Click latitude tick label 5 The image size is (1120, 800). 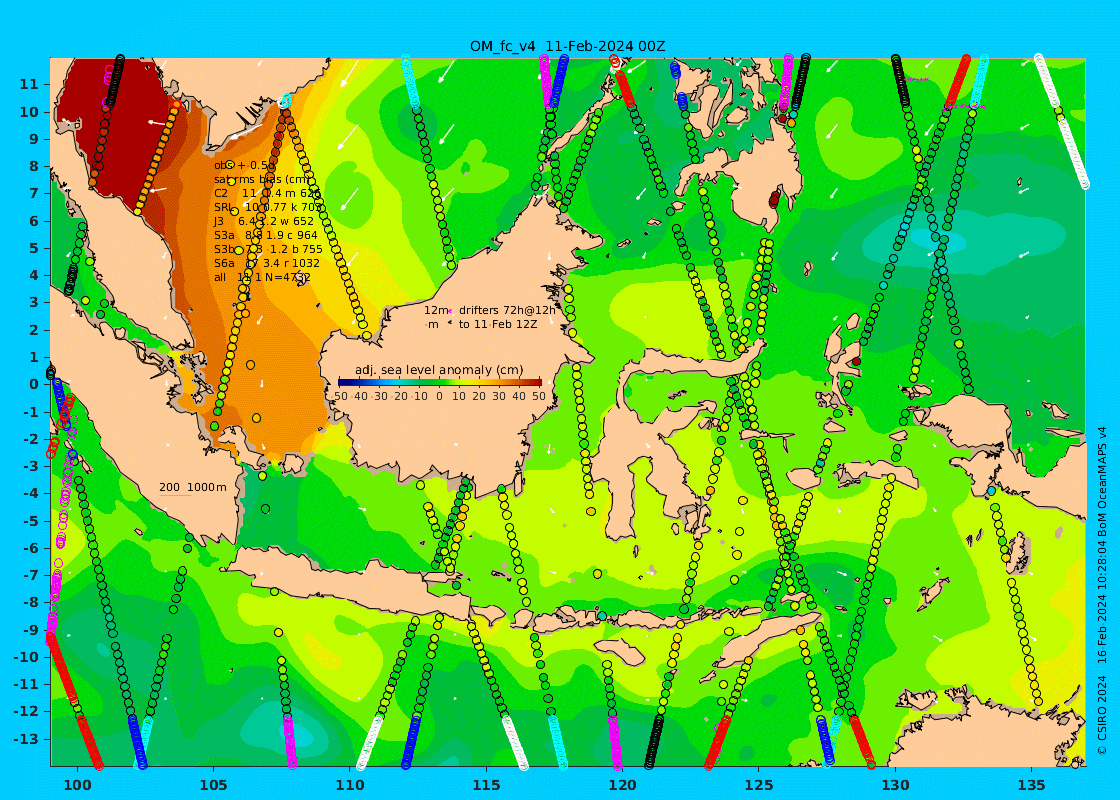click(x=34, y=248)
